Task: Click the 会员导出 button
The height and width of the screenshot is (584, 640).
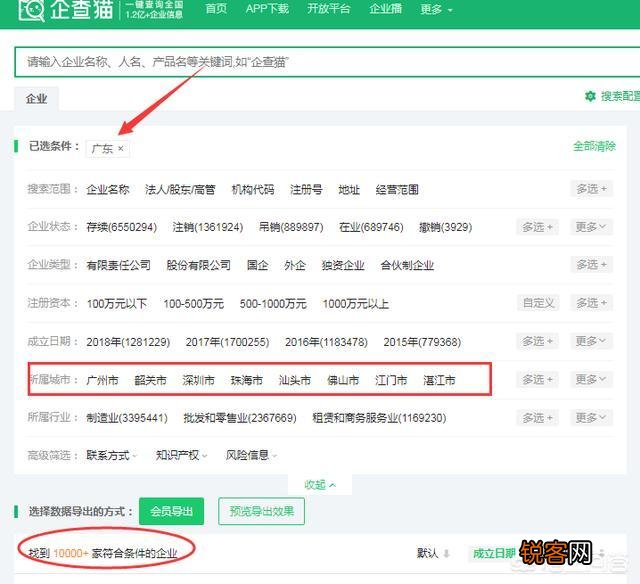Action: point(171,511)
